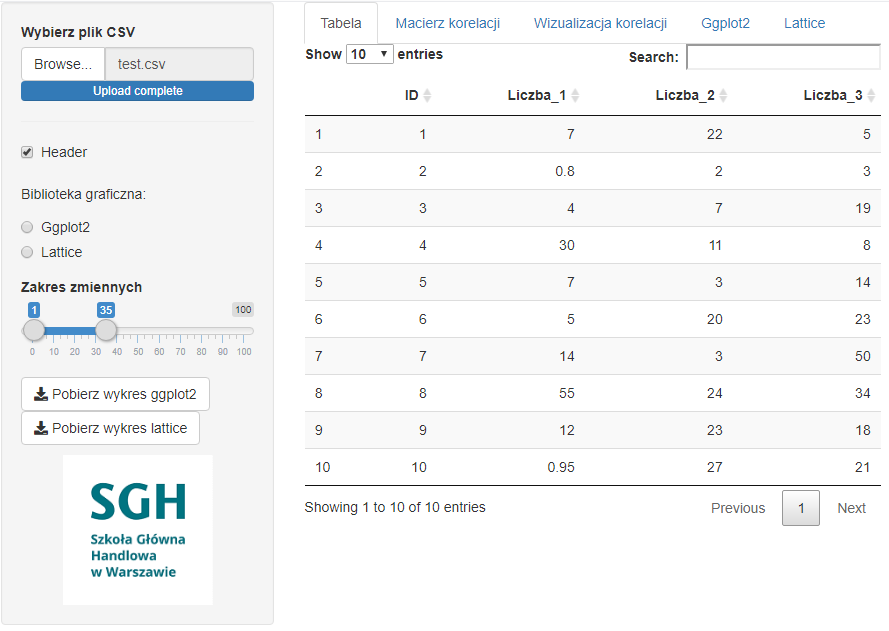
Task: Click the Liczba_3 cell showing 50
Action: coord(862,356)
